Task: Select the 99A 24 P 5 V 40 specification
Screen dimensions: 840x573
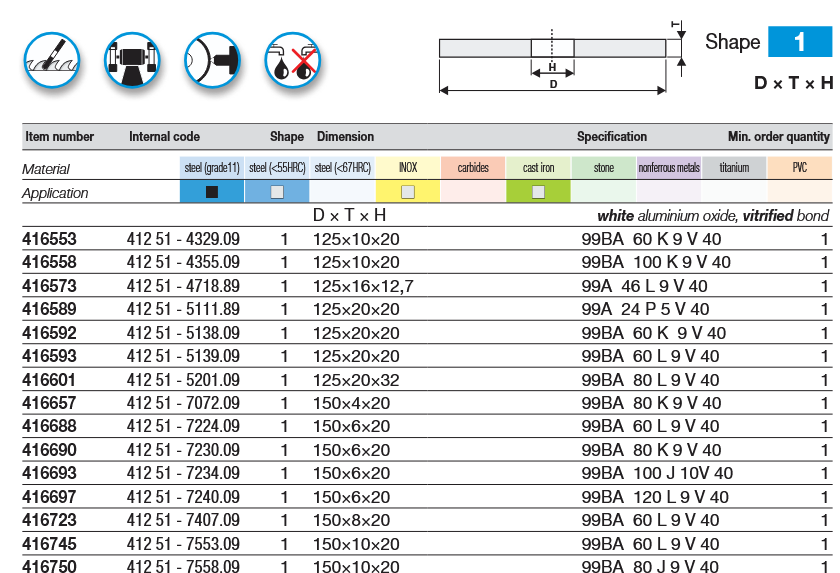Action: [645, 310]
